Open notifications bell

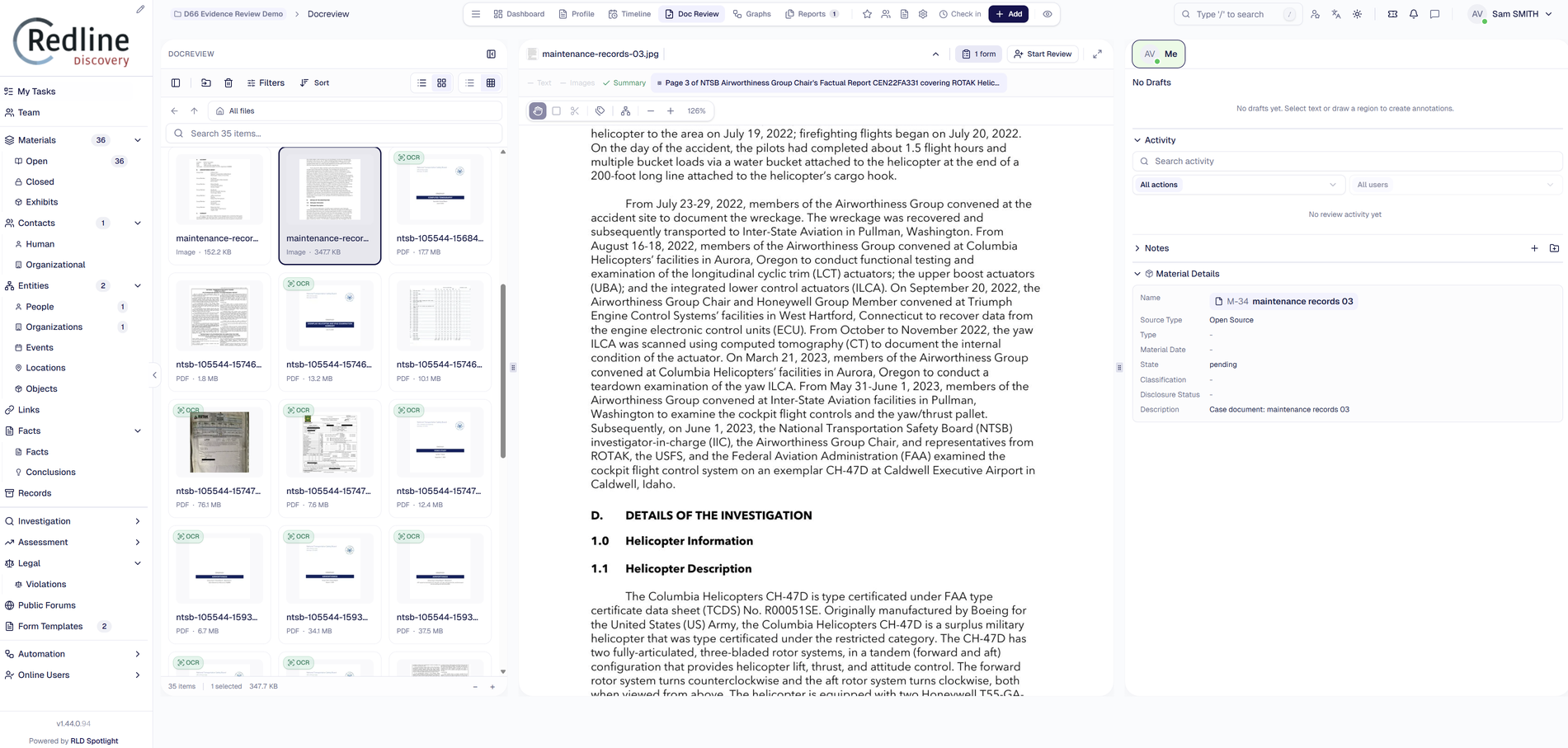click(1414, 14)
